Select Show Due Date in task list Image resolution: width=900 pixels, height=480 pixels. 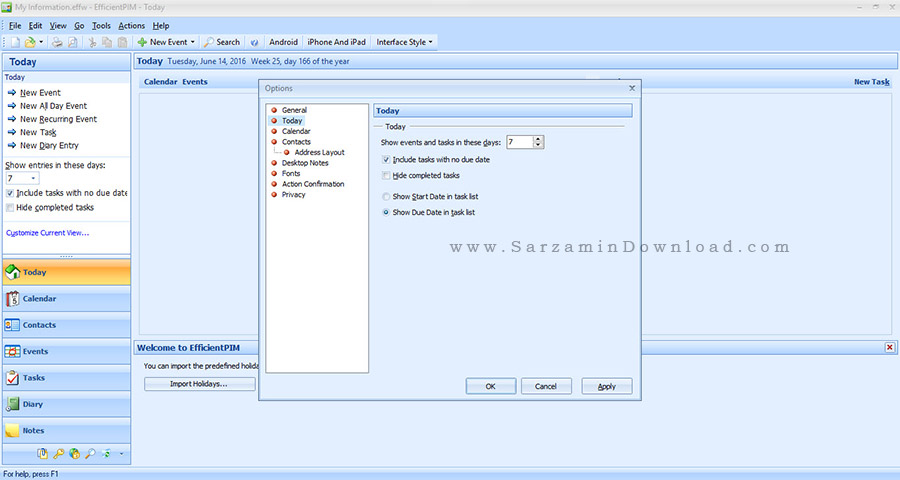click(386, 212)
